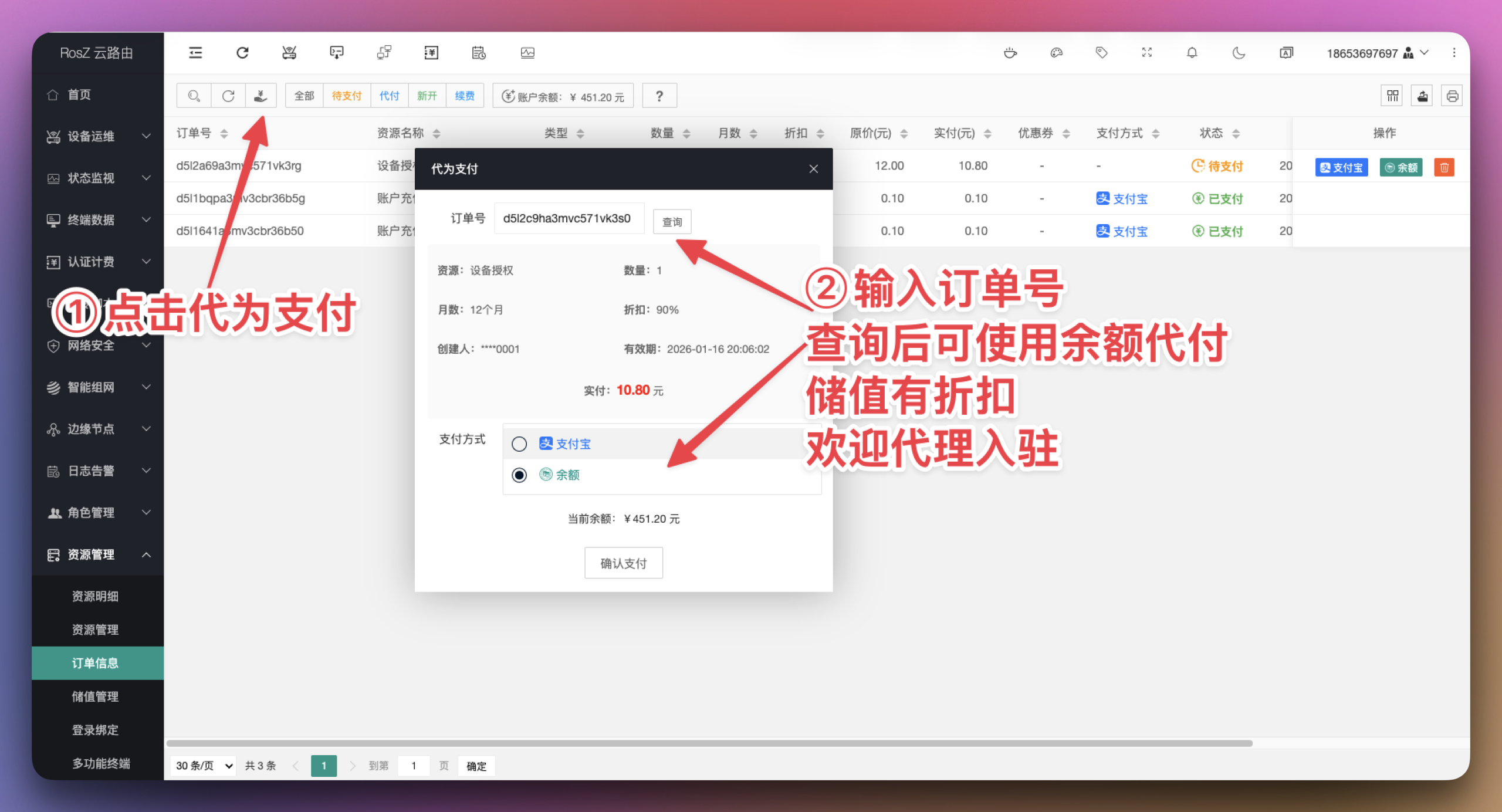Select the 余额 payment radio button

[519, 475]
